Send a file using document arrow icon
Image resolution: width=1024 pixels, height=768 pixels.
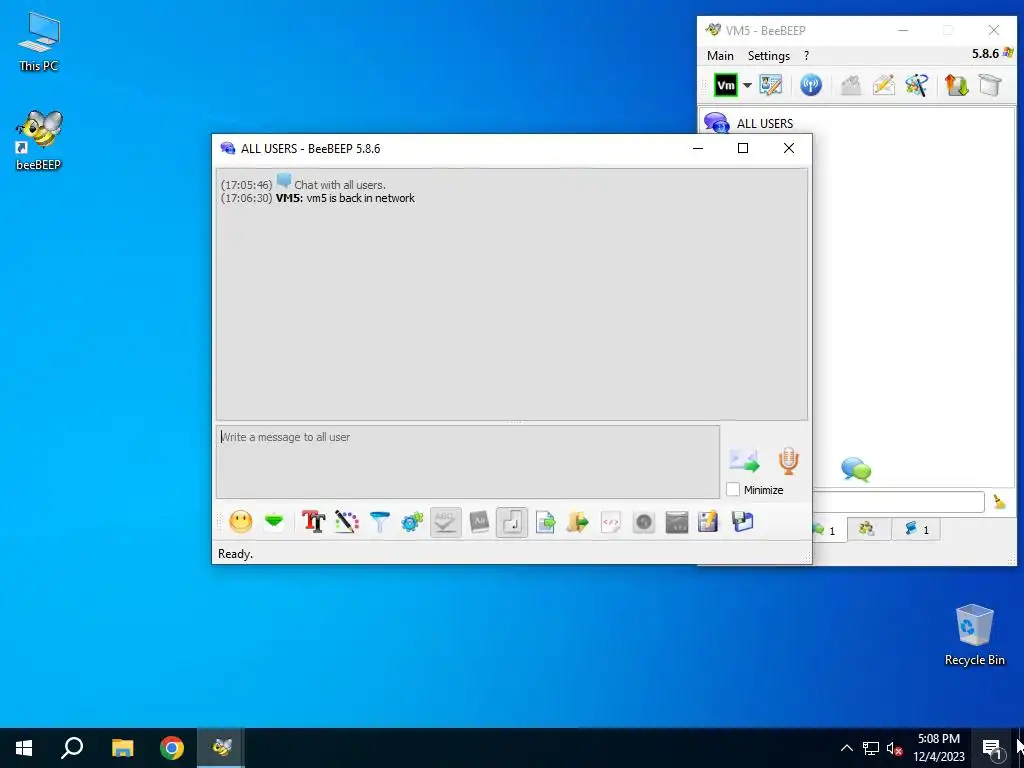[545, 522]
